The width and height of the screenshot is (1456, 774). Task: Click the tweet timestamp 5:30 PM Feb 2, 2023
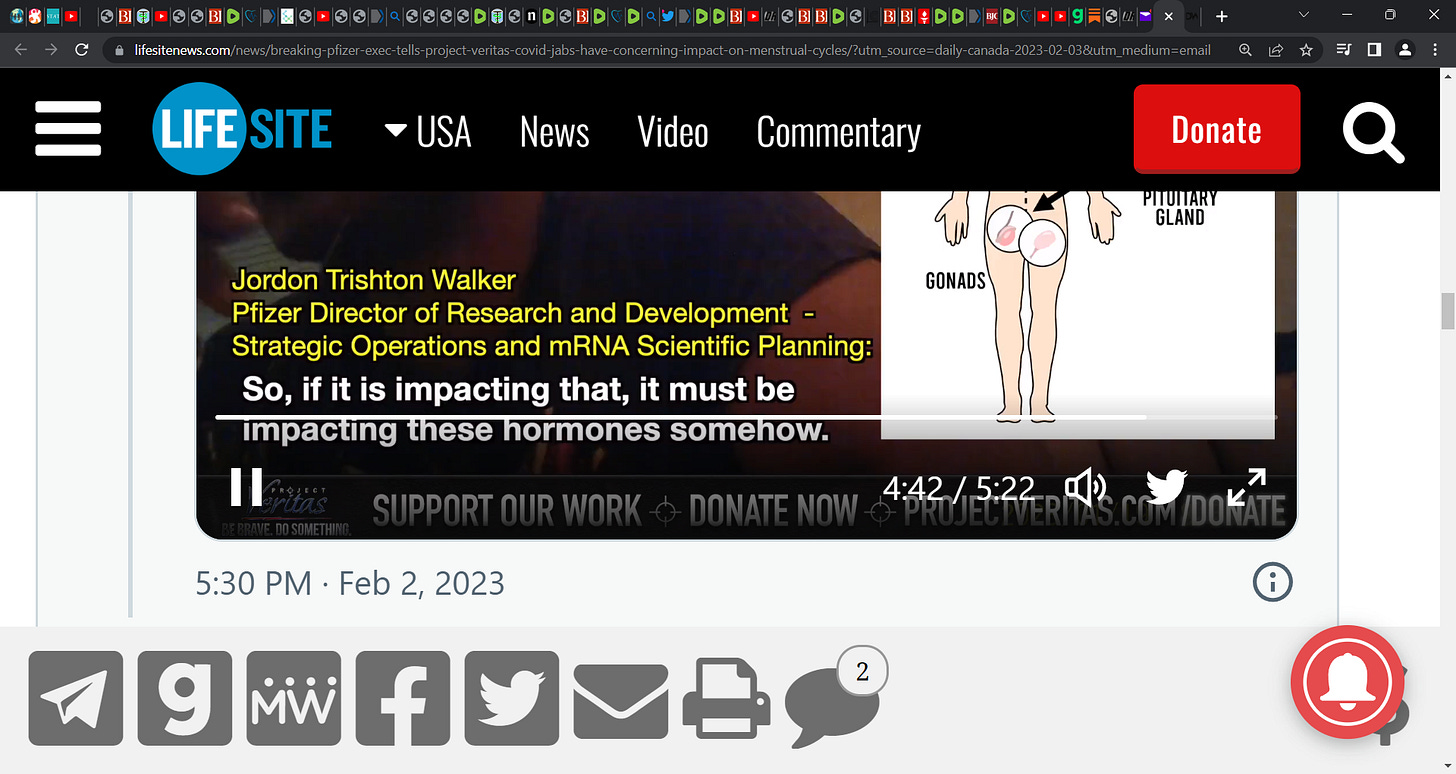350,583
